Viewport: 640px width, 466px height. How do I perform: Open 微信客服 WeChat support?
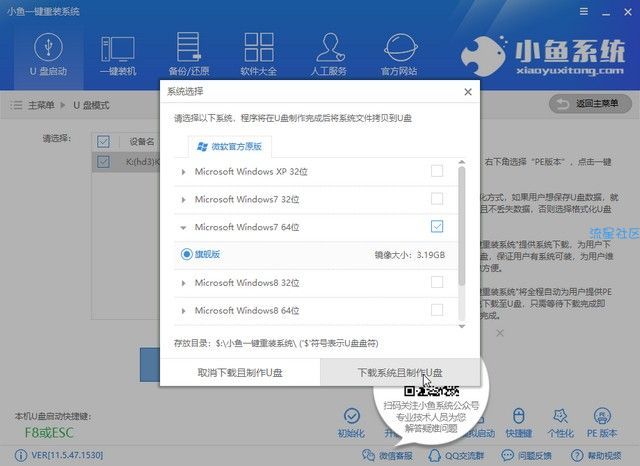click(x=387, y=455)
